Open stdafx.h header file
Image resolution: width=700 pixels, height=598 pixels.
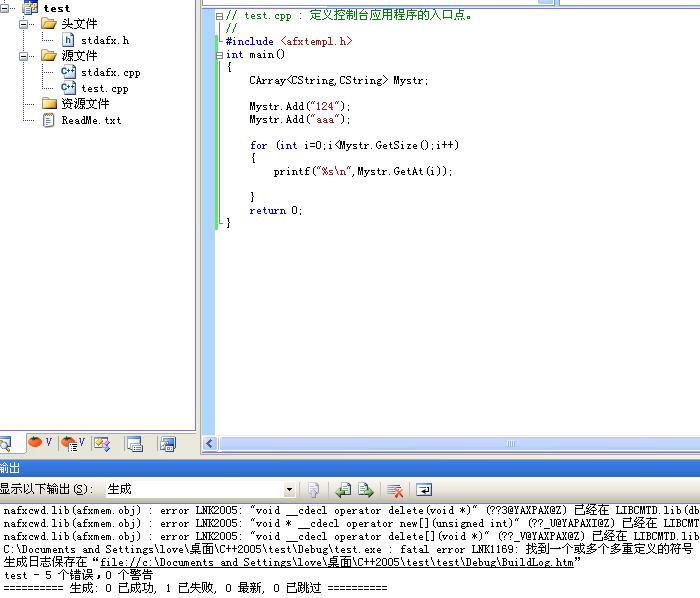coord(105,41)
